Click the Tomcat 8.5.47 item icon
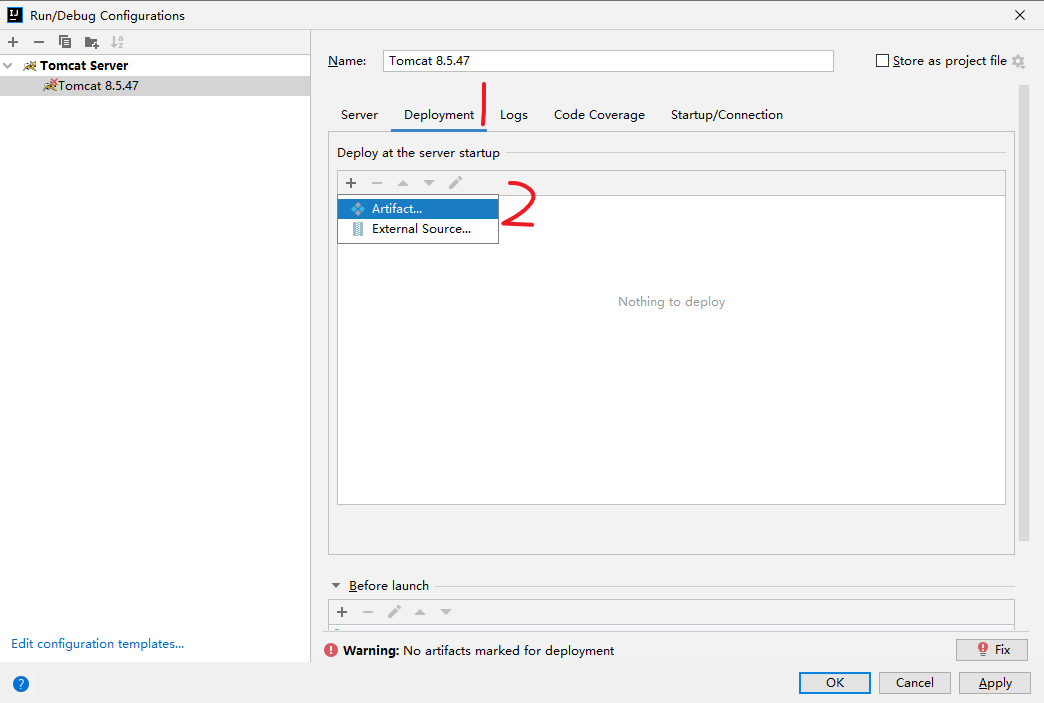1044x703 pixels. (50, 85)
